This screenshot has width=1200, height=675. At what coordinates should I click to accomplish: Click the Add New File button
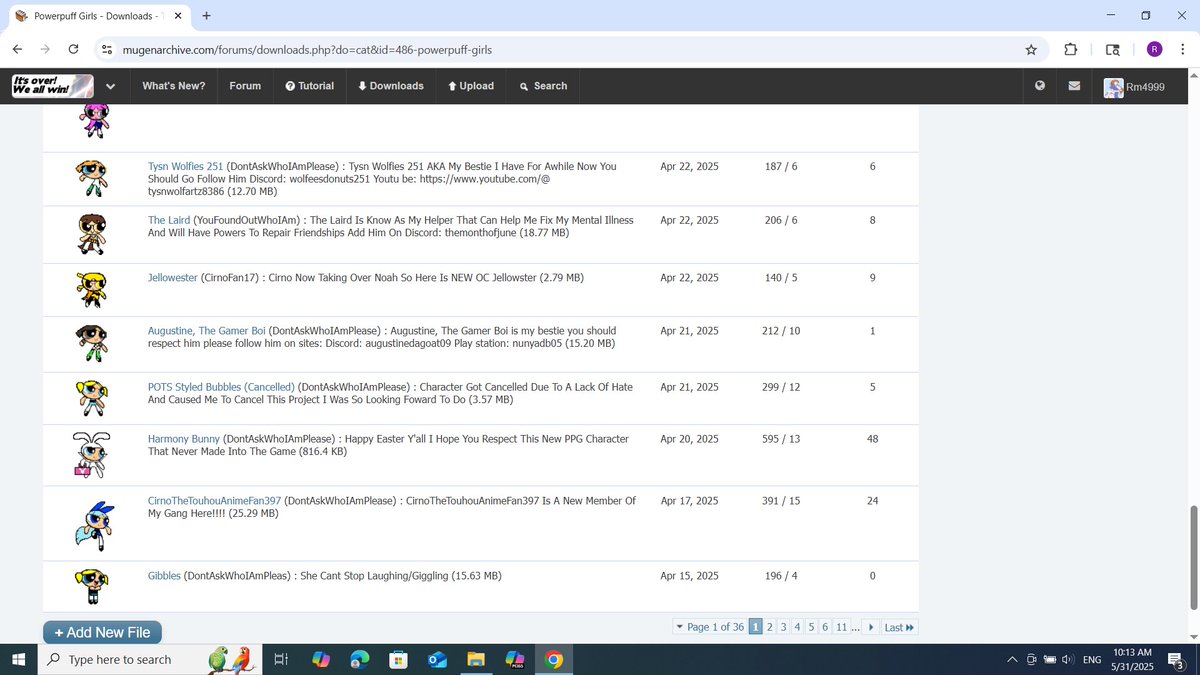coord(102,632)
